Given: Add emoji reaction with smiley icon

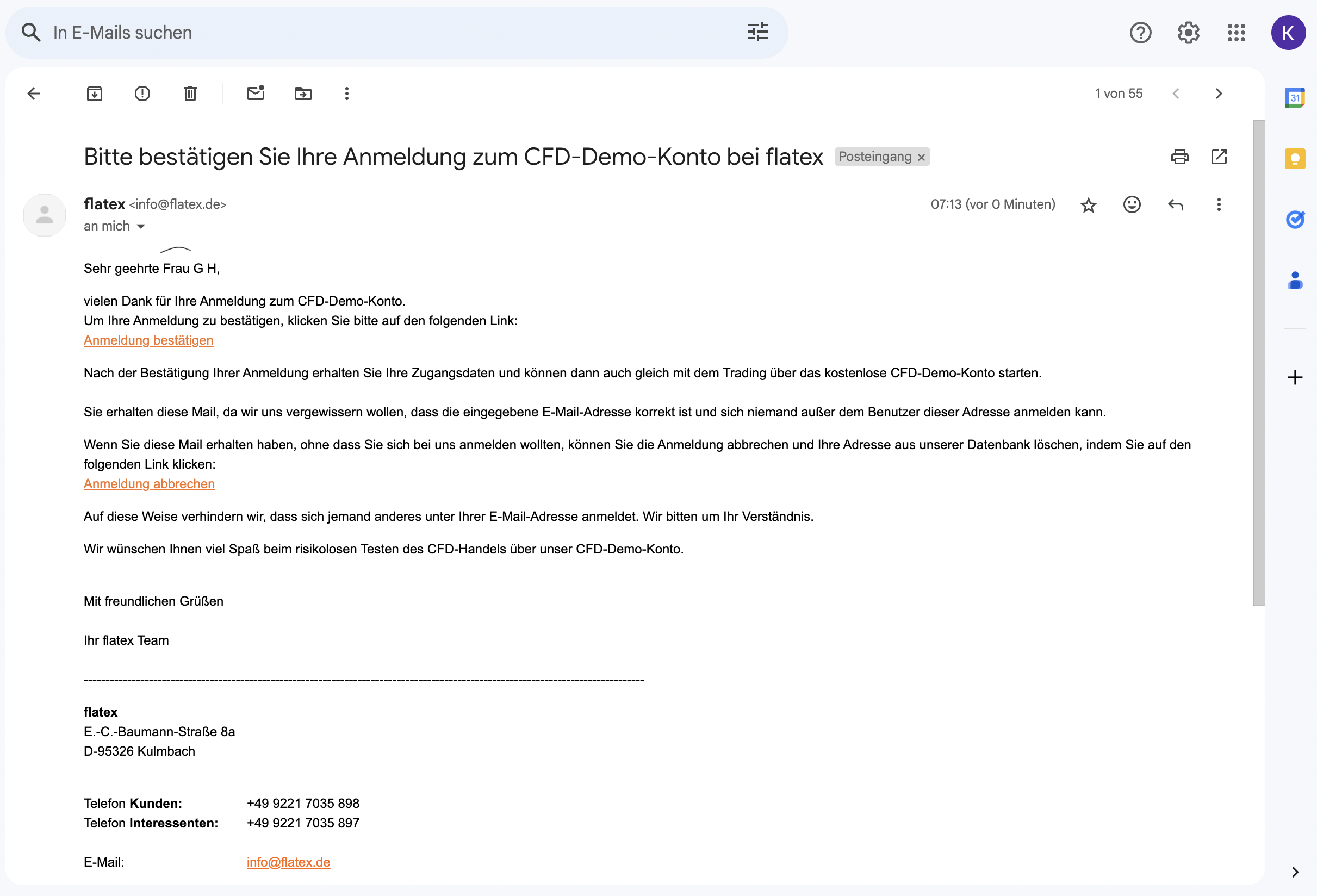Looking at the screenshot, I should pos(1132,204).
